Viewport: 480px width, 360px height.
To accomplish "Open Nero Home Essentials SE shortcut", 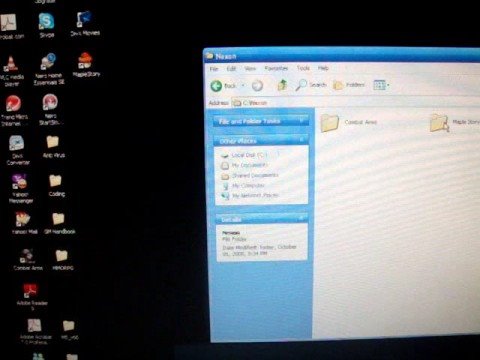I will [49, 69].
